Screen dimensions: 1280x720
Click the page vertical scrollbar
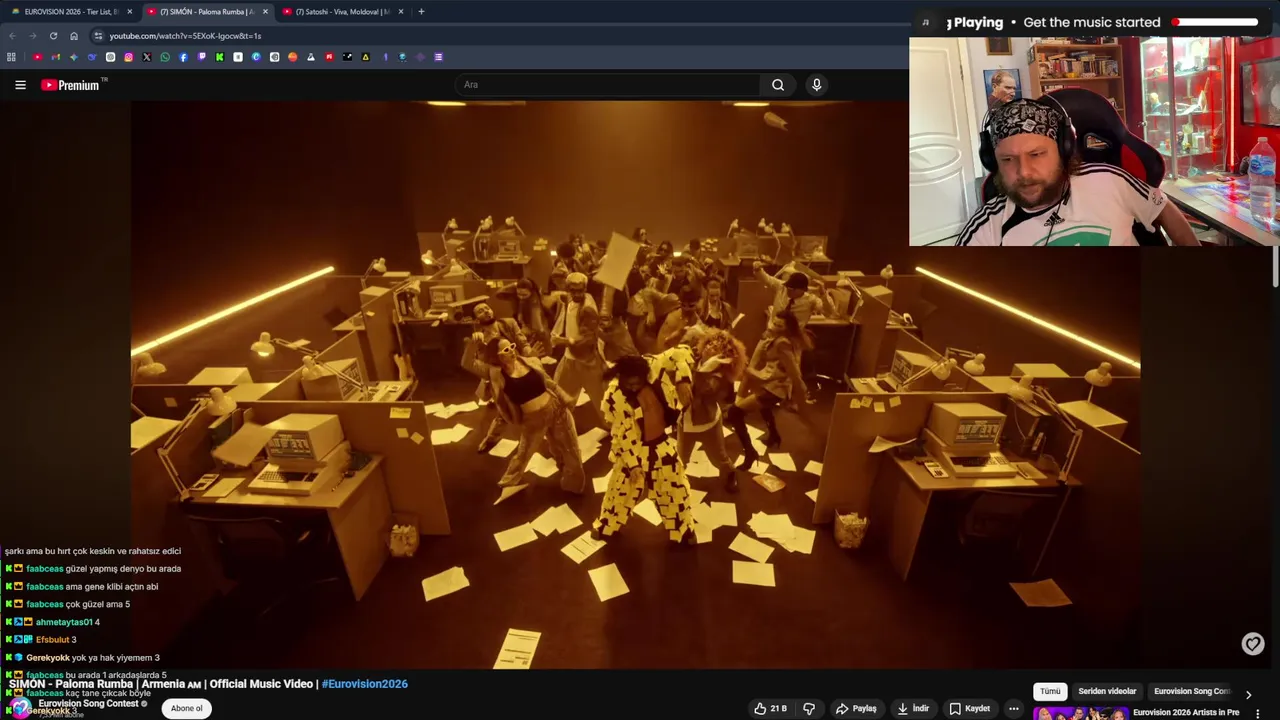coord(1275,266)
